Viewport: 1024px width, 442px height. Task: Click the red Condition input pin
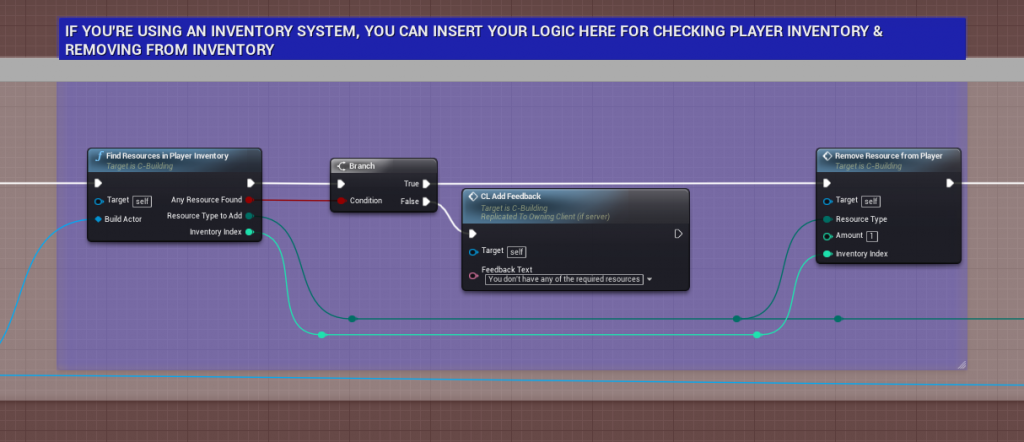pyautogui.click(x=342, y=201)
